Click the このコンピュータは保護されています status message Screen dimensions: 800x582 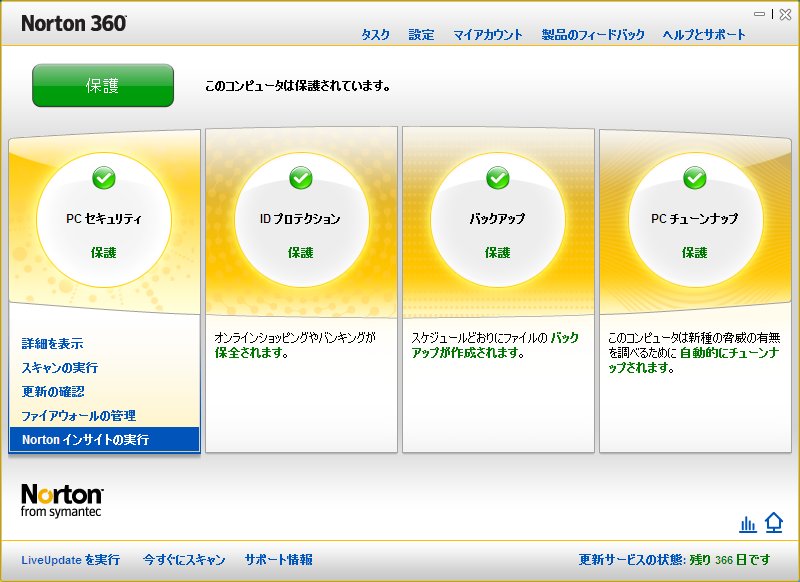pos(298,86)
